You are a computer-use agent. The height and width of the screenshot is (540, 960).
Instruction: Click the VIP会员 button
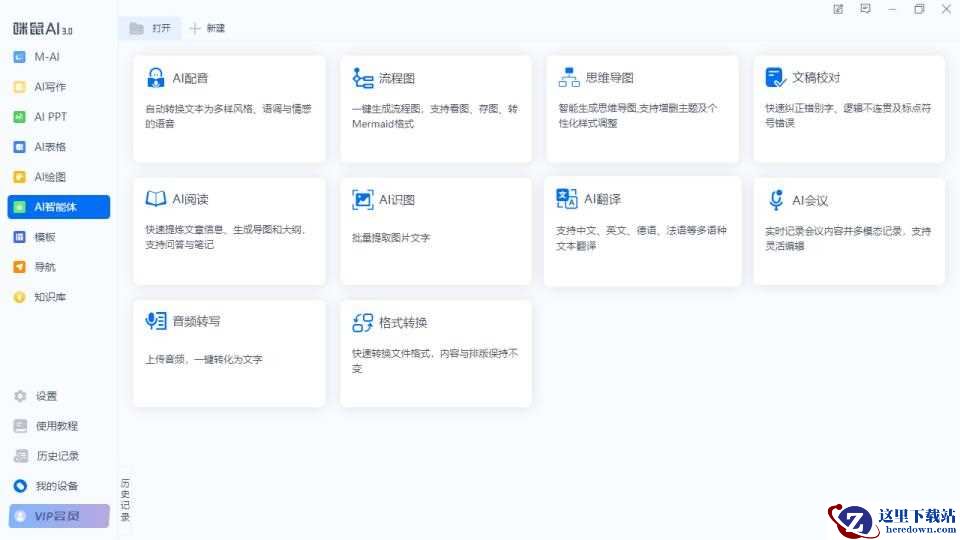[59, 516]
